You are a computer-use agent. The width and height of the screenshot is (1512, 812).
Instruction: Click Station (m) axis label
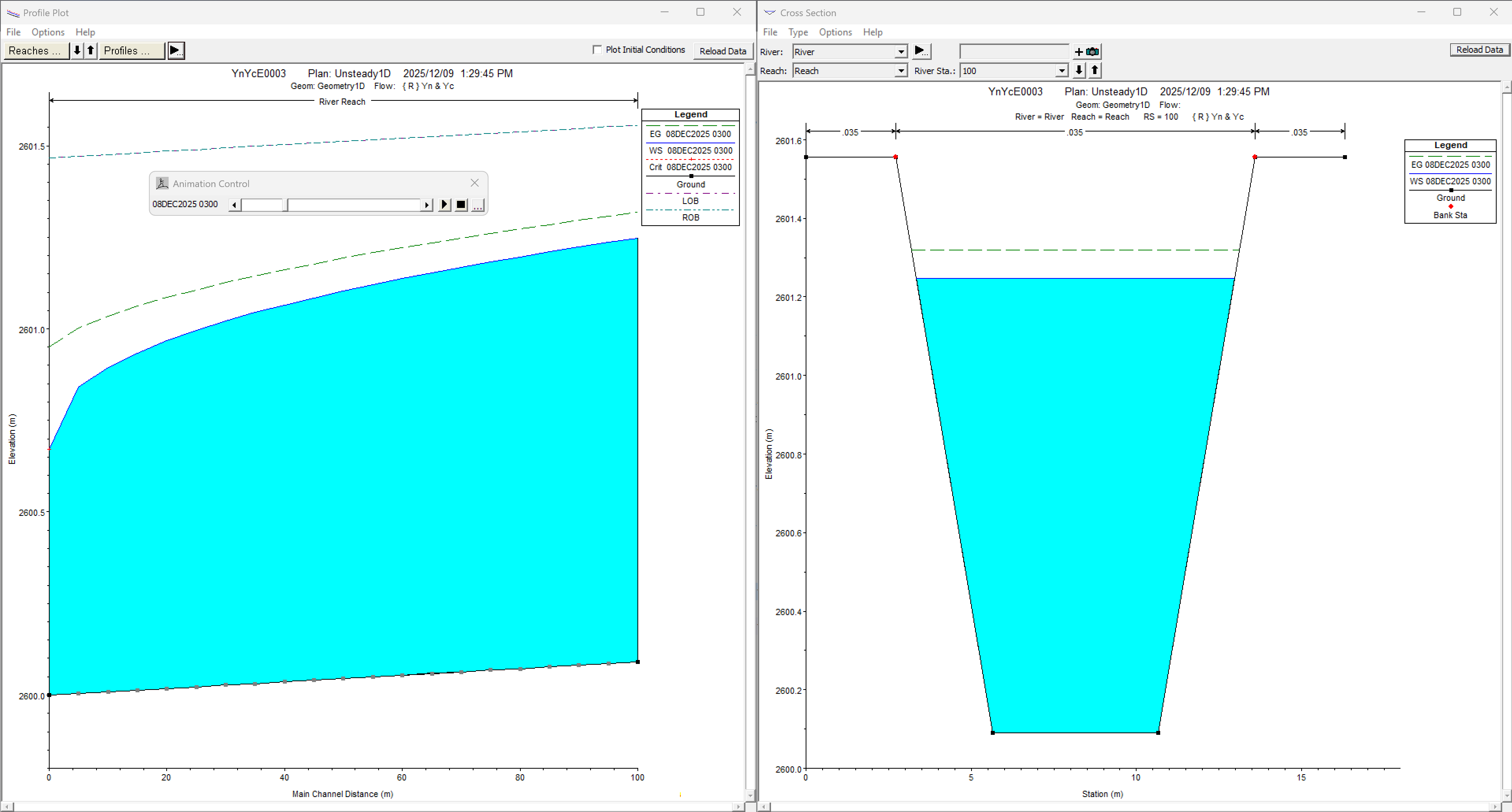coord(1102,794)
